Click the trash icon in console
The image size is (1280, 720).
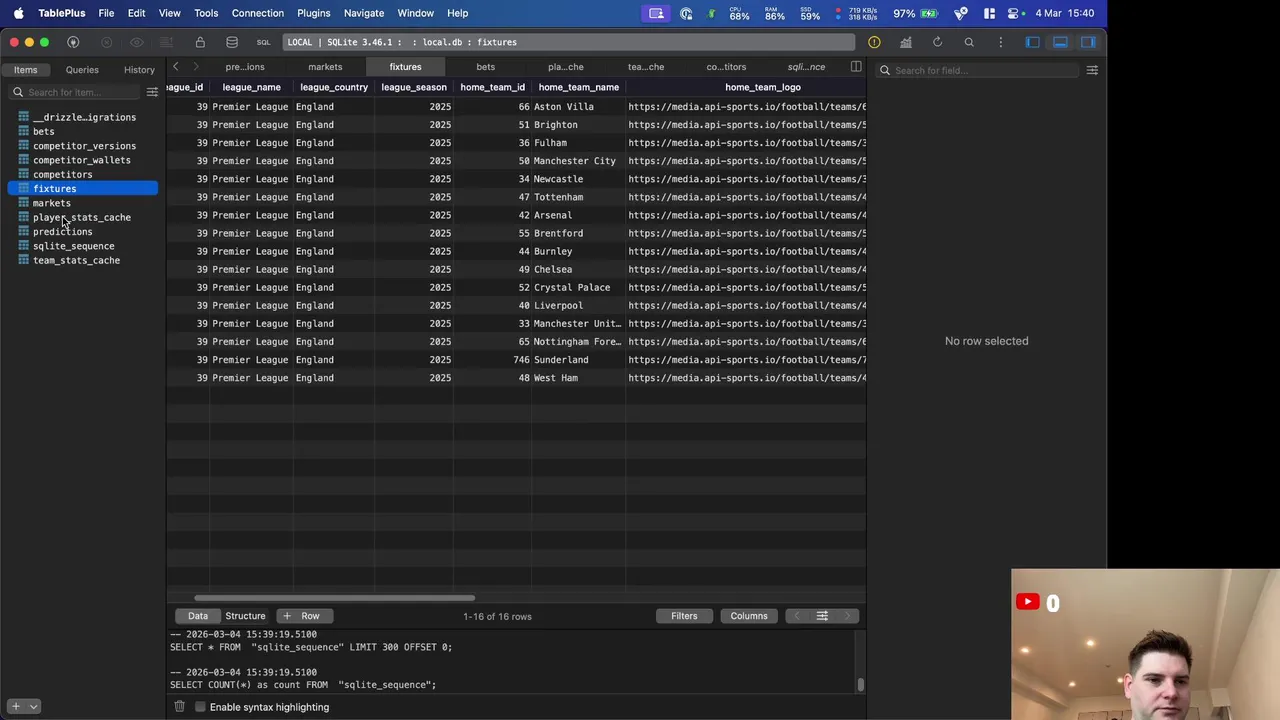coord(179,707)
